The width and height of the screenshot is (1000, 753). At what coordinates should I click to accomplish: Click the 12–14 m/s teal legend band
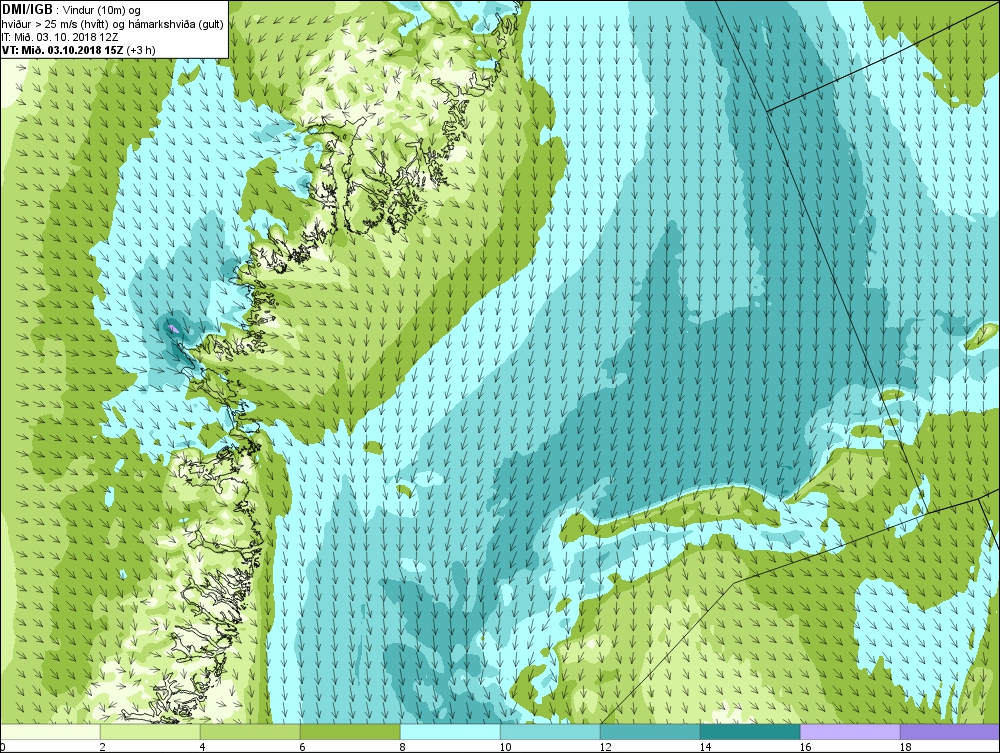[650, 731]
